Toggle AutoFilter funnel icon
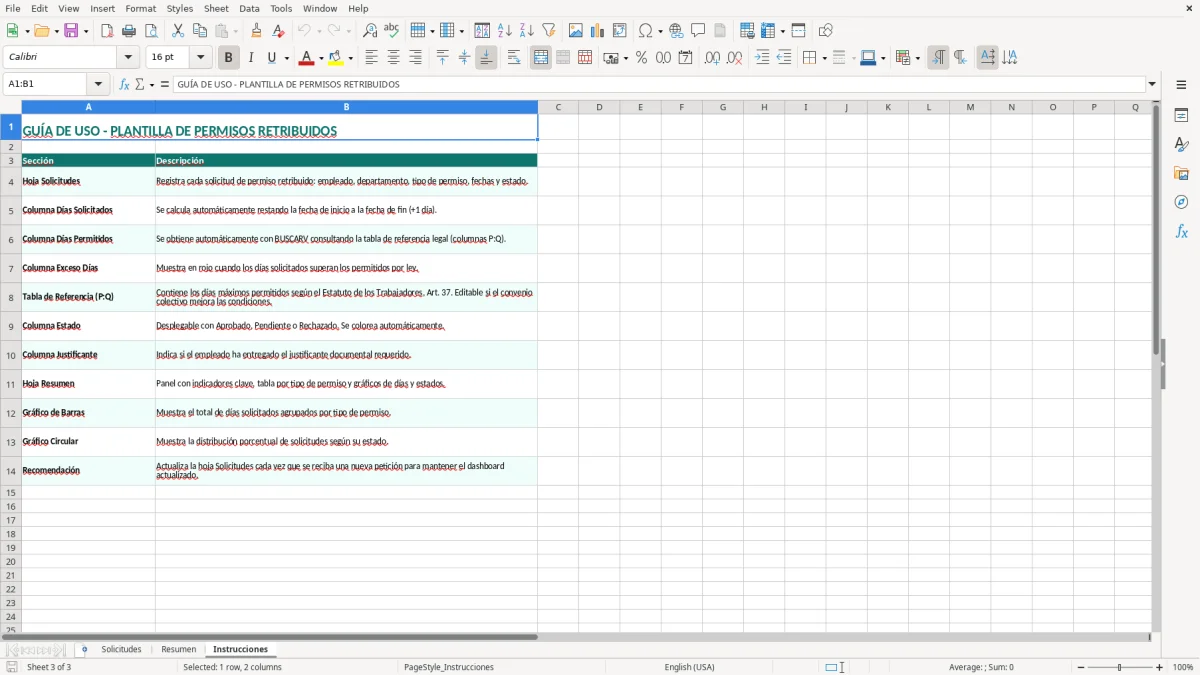 point(548,31)
